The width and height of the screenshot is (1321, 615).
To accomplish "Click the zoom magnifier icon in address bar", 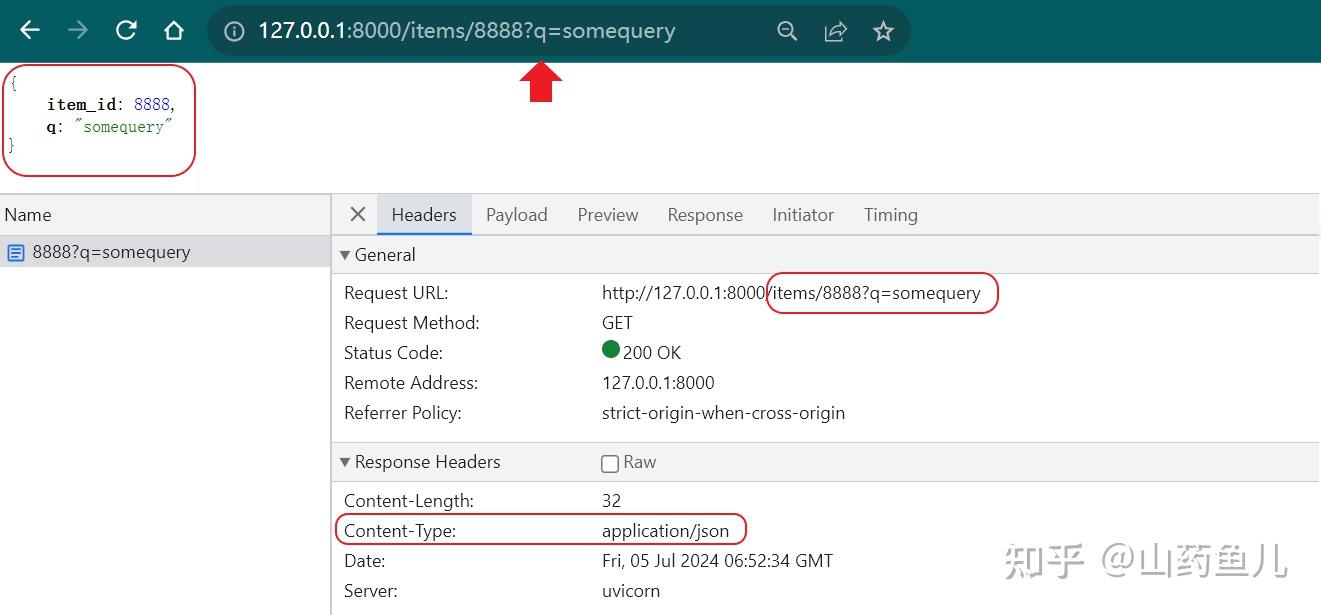I will pyautogui.click(x=787, y=31).
